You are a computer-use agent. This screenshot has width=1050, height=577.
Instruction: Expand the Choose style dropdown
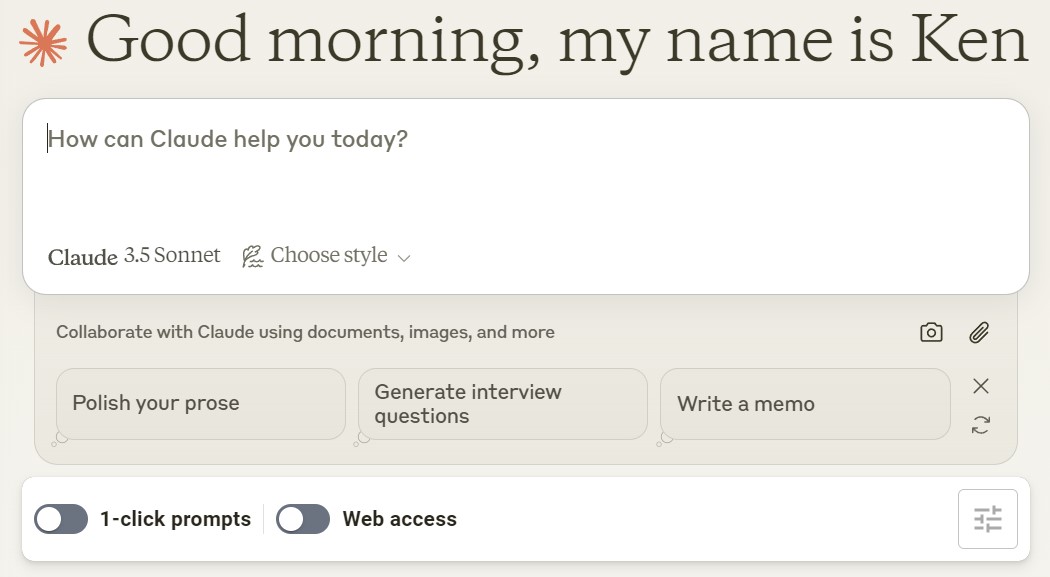pyautogui.click(x=328, y=256)
